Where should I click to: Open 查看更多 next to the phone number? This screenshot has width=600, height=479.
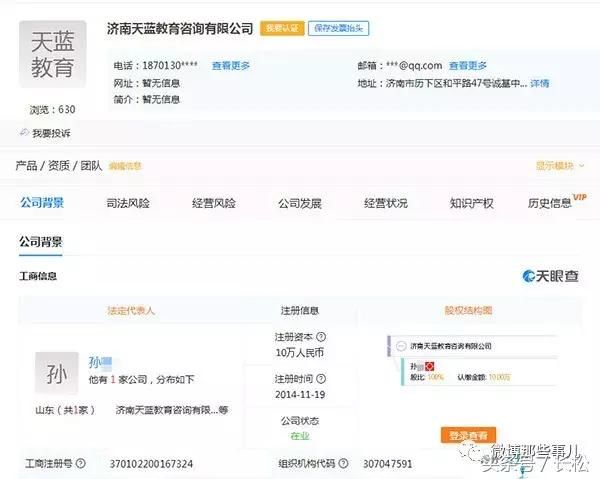[231, 66]
